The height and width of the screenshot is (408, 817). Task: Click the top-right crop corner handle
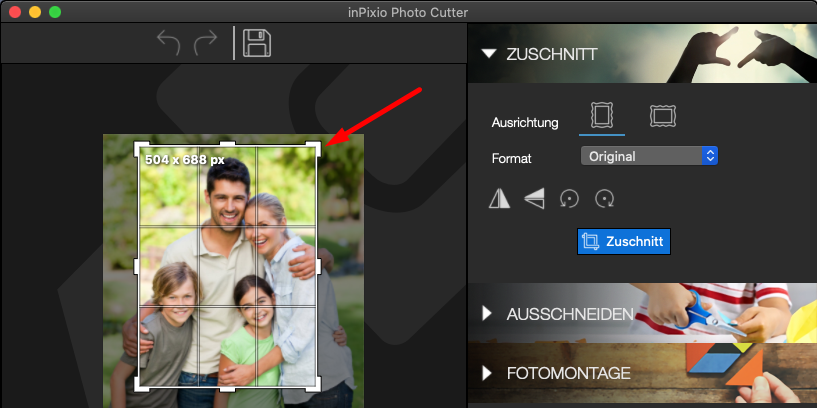(x=315, y=148)
